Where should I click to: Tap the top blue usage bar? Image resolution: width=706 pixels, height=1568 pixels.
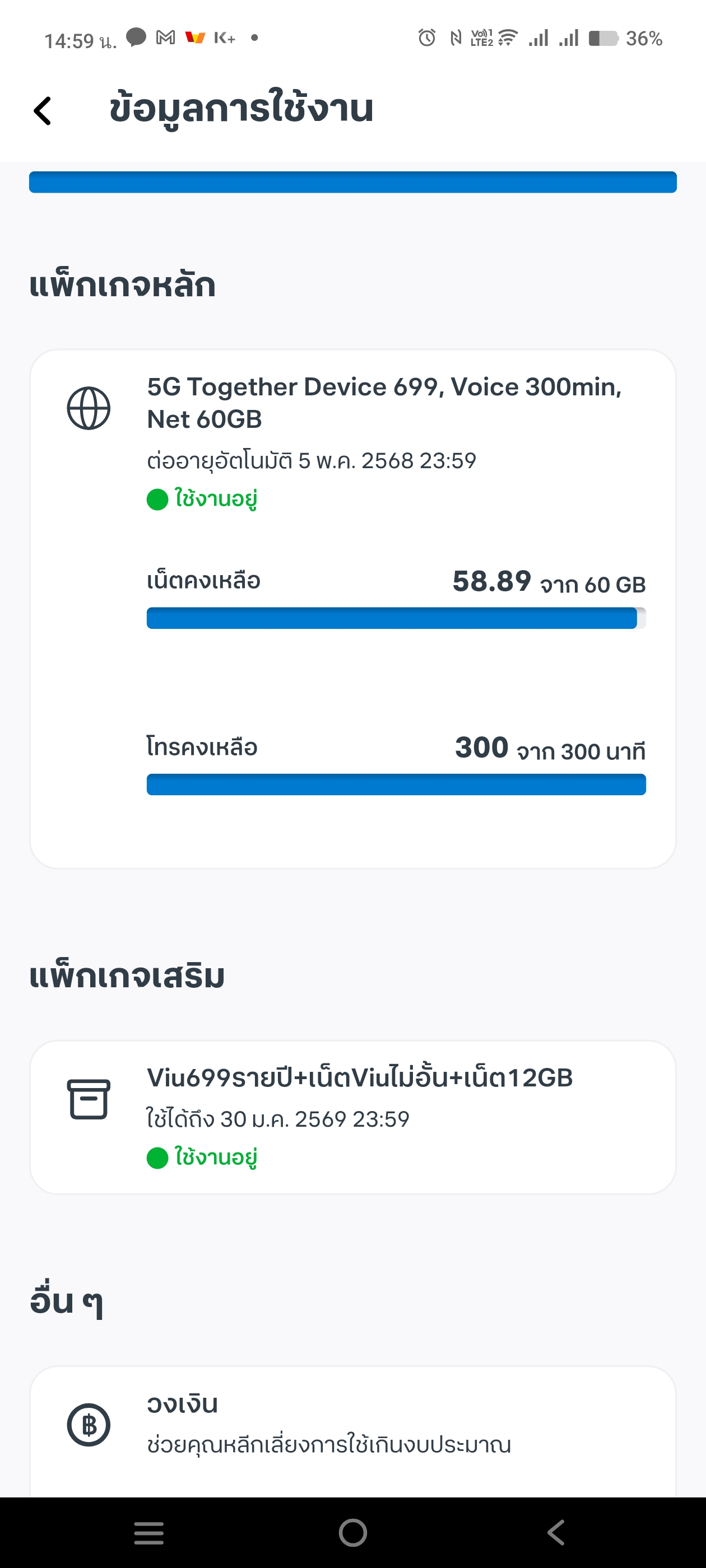click(352, 182)
